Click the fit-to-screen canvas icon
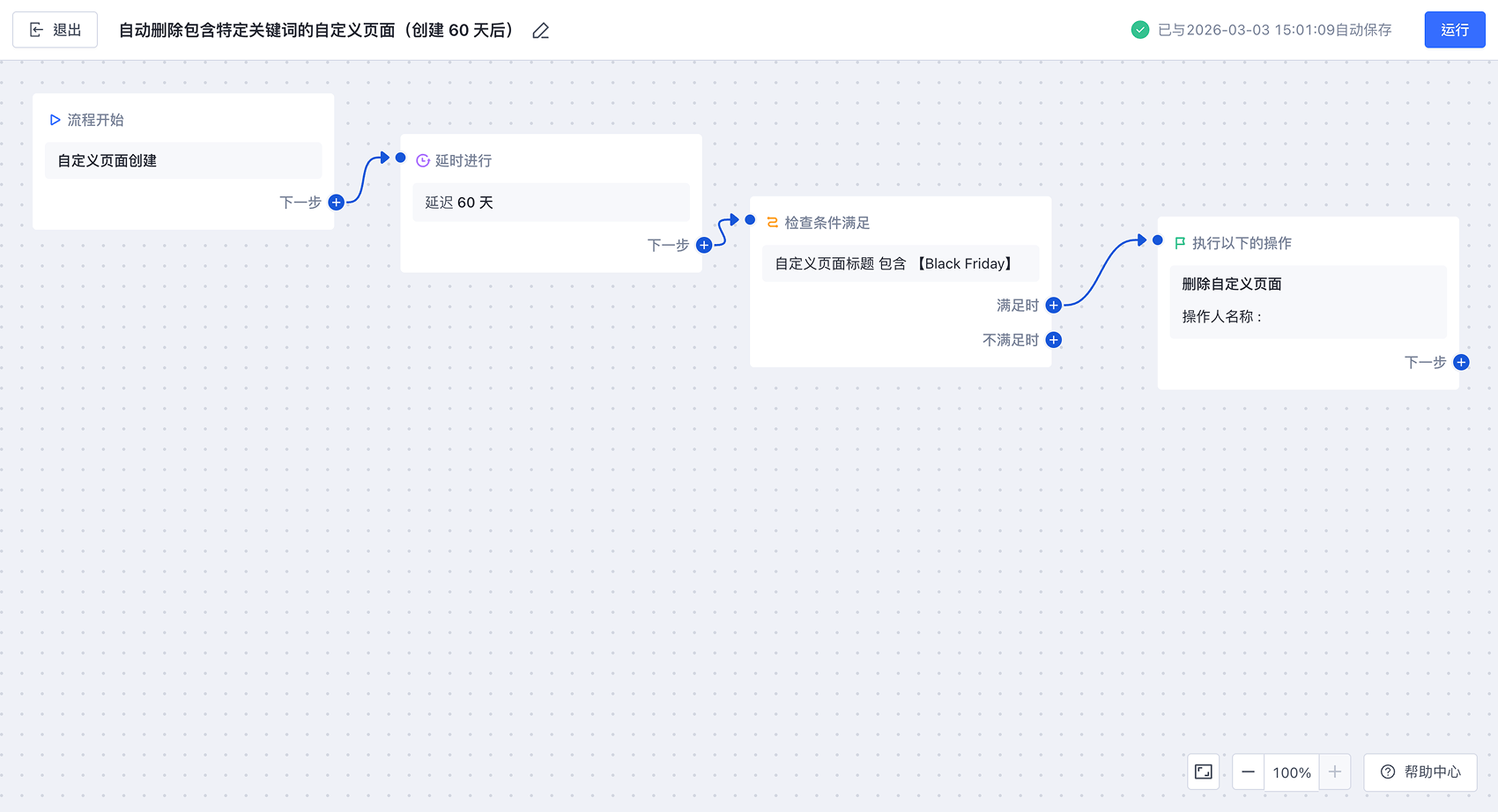1498x812 pixels. [1203, 772]
